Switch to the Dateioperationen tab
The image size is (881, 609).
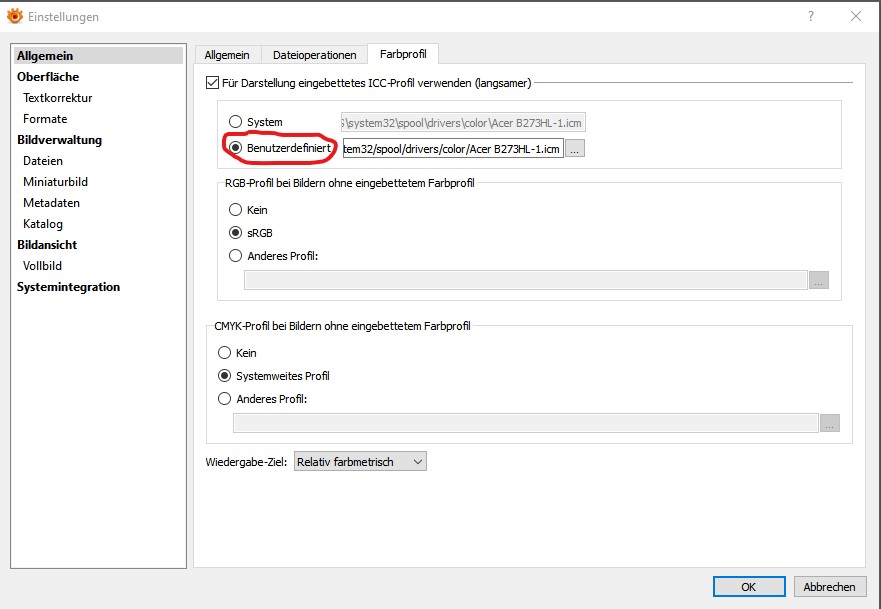pos(315,55)
